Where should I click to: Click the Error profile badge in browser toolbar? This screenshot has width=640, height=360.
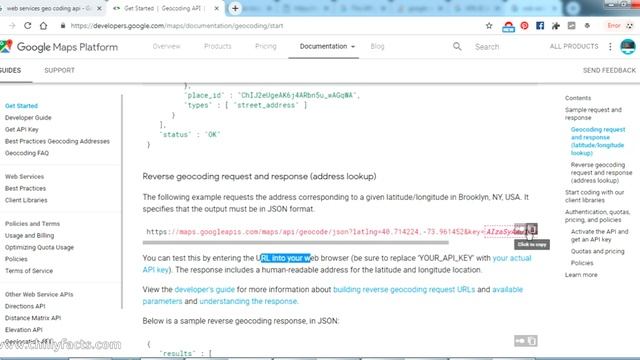(x=620, y=26)
